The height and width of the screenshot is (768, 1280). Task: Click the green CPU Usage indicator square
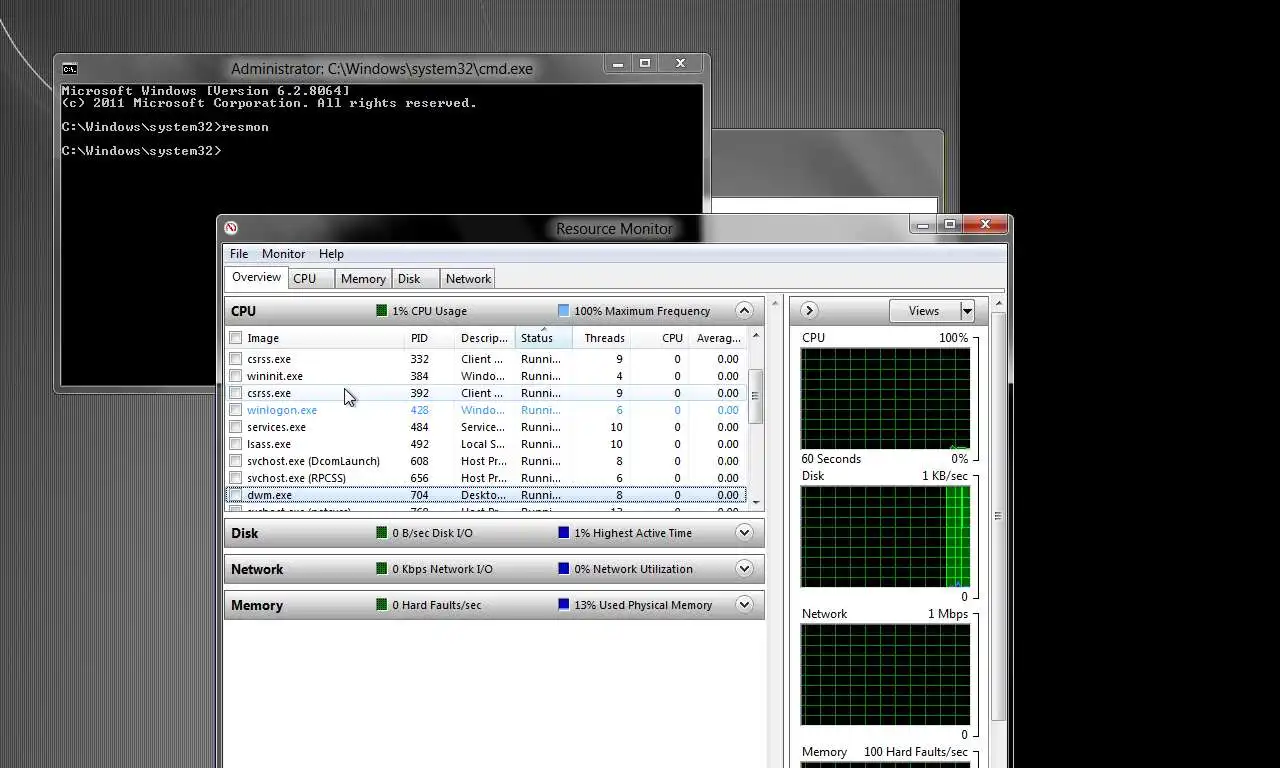click(381, 311)
